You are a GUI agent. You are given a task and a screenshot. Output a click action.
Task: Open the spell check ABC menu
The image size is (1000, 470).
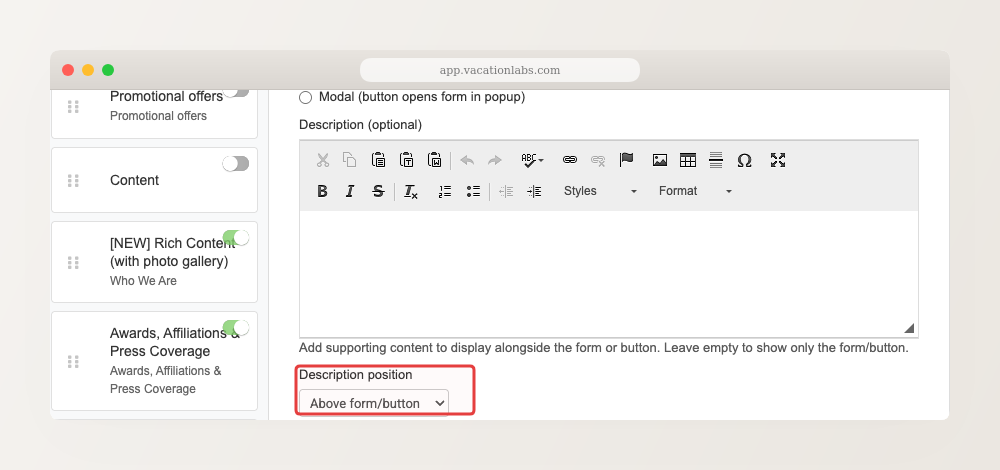(533, 160)
